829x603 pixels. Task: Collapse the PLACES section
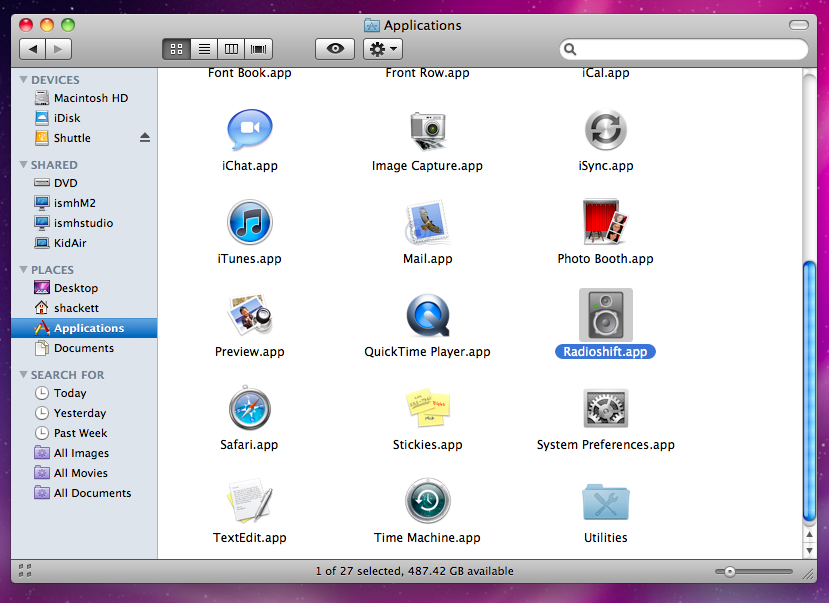(x=23, y=270)
